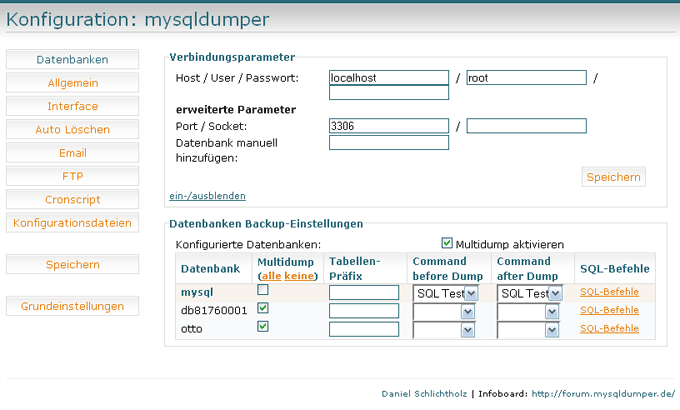This screenshot has width=680, height=410.
Task: Open the Interface settings tab
Action: coord(72,106)
